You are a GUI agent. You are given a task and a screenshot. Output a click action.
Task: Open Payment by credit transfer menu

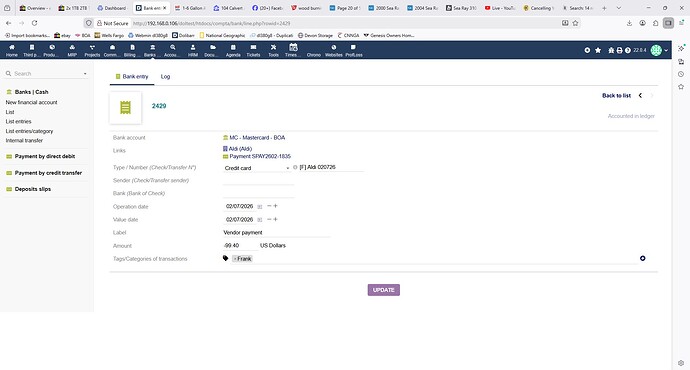[x=48, y=173]
